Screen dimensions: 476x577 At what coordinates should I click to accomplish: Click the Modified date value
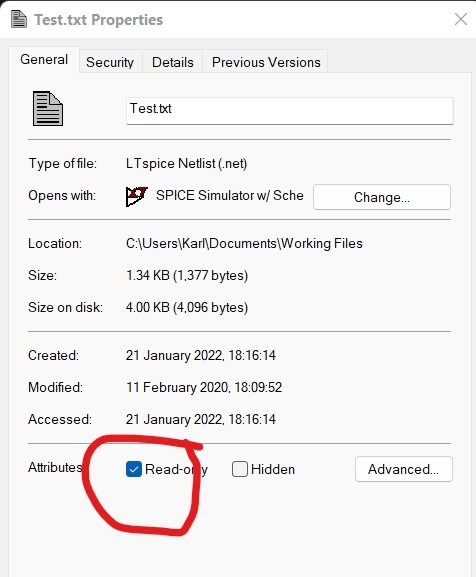coord(204,387)
